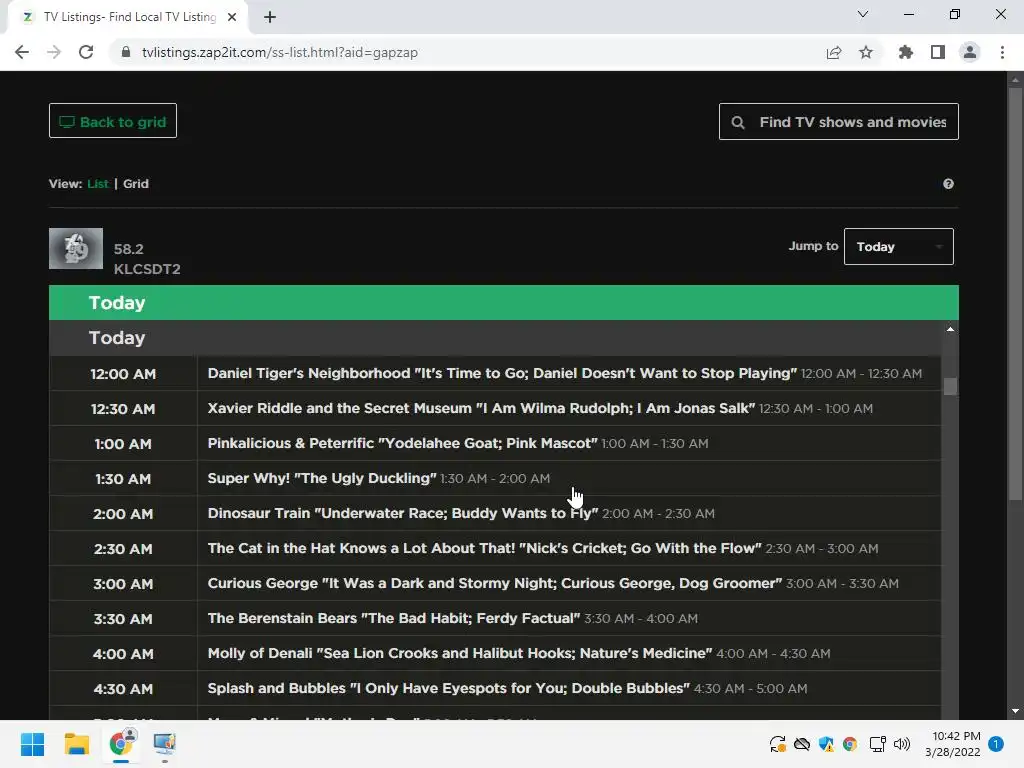Share this page via share icon

(x=833, y=52)
